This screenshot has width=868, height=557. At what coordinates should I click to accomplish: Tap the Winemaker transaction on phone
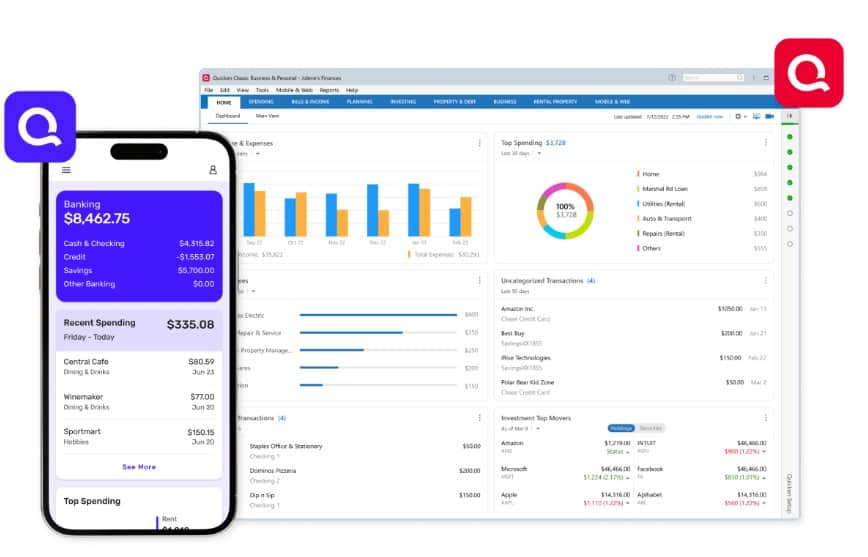pos(139,402)
